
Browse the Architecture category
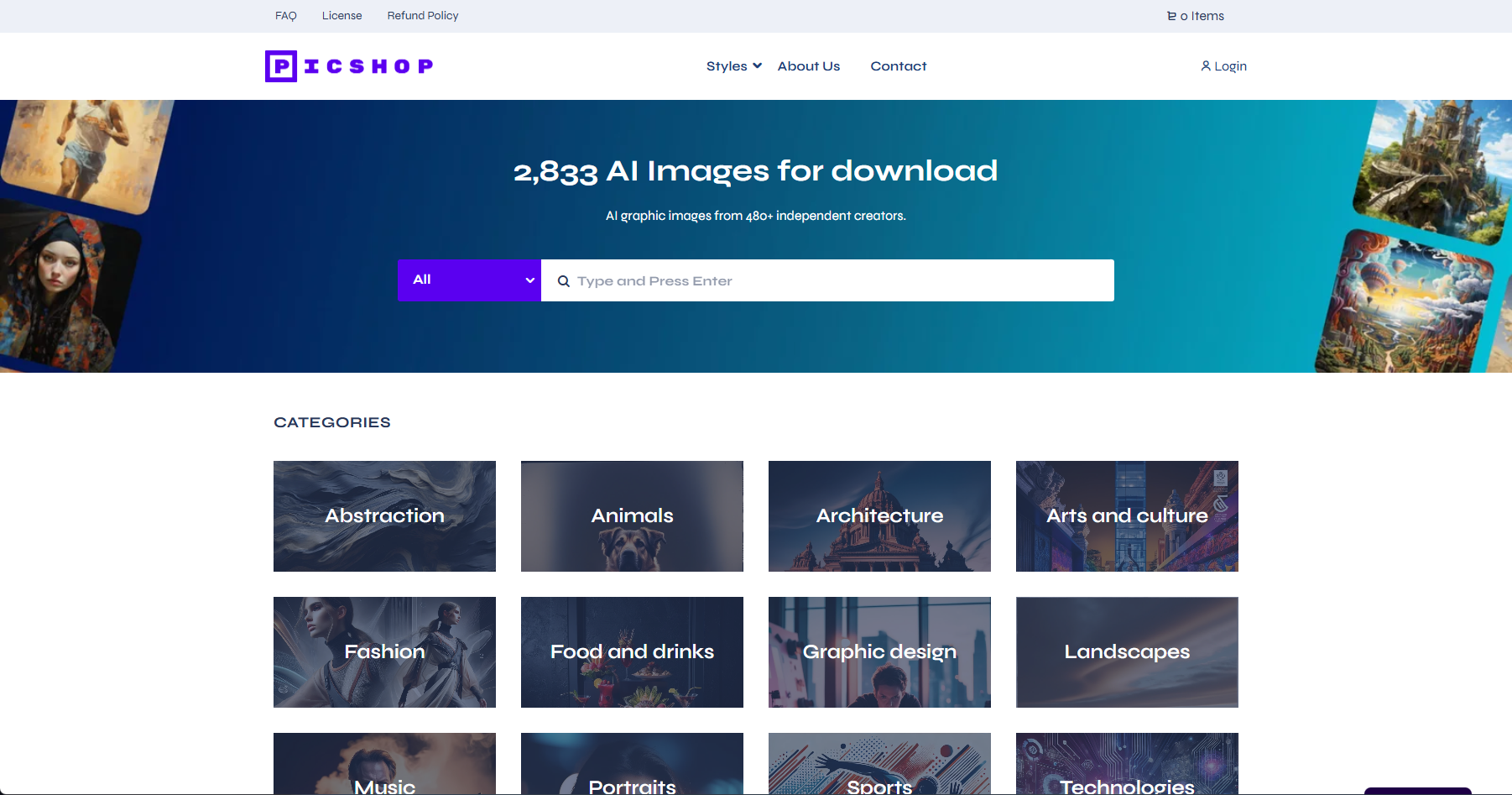(x=879, y=516)
